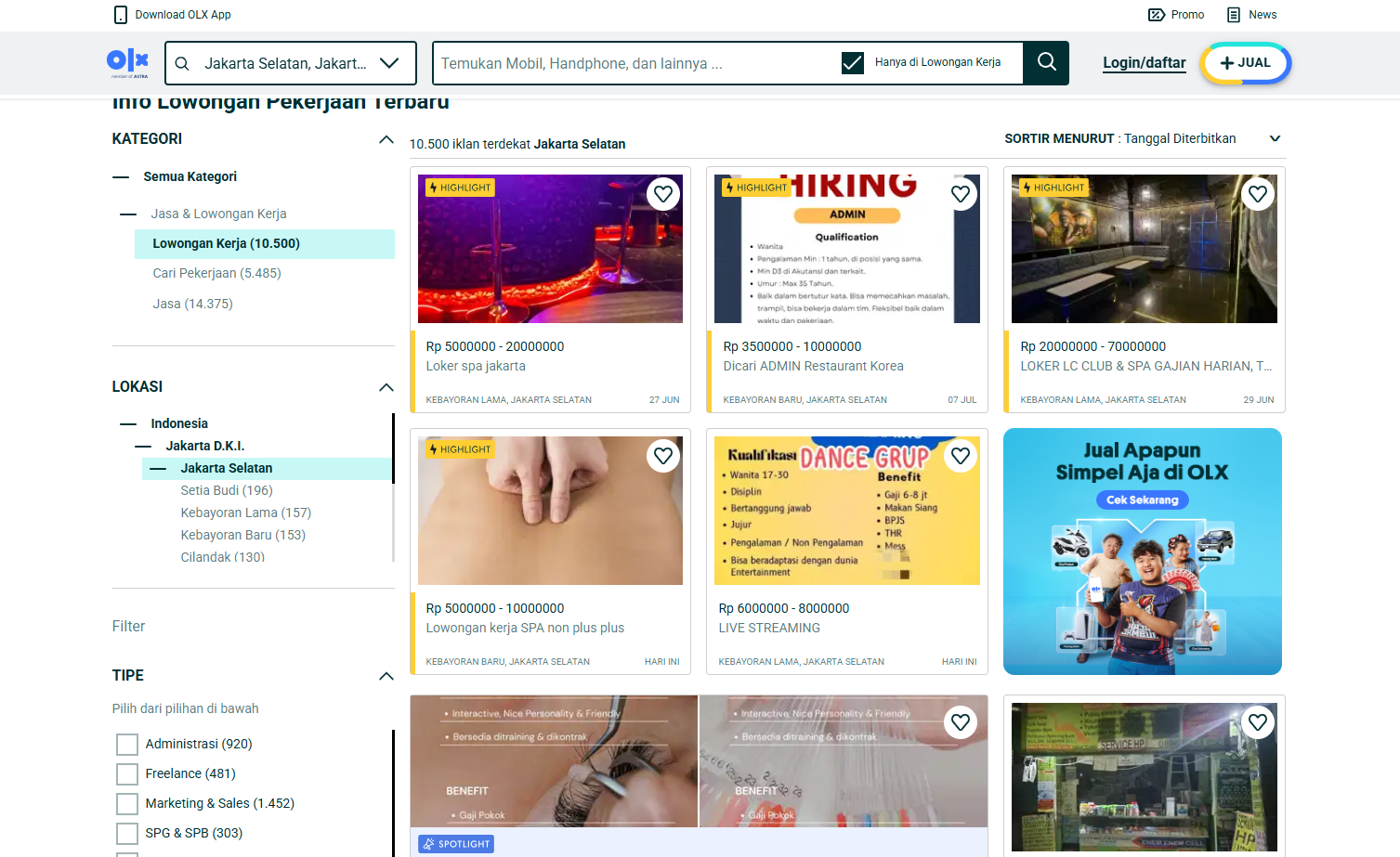Favorite the spotlight eyelash listing heart
The width and height of the screenshot is (1400, 857).
tap(961, 722)
